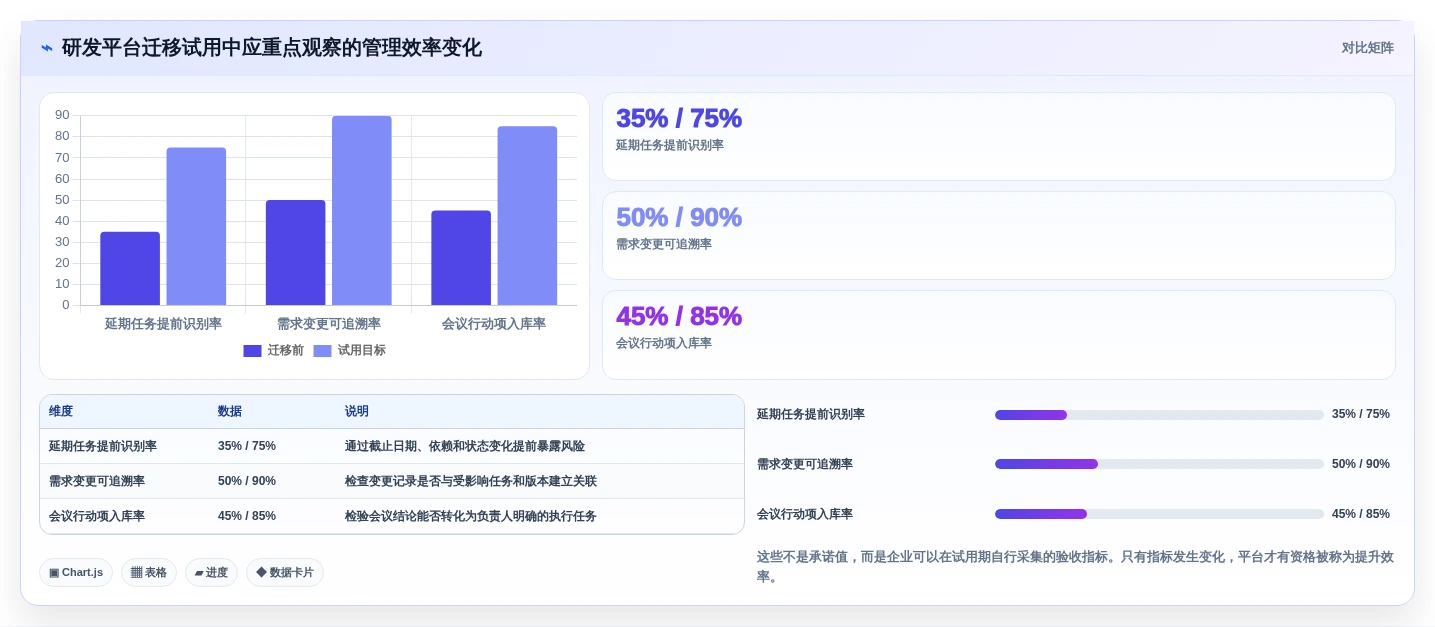
Task: Click description 检查变更记录是否与受影响任务和版本建立关联
Action: pos(471,481)
